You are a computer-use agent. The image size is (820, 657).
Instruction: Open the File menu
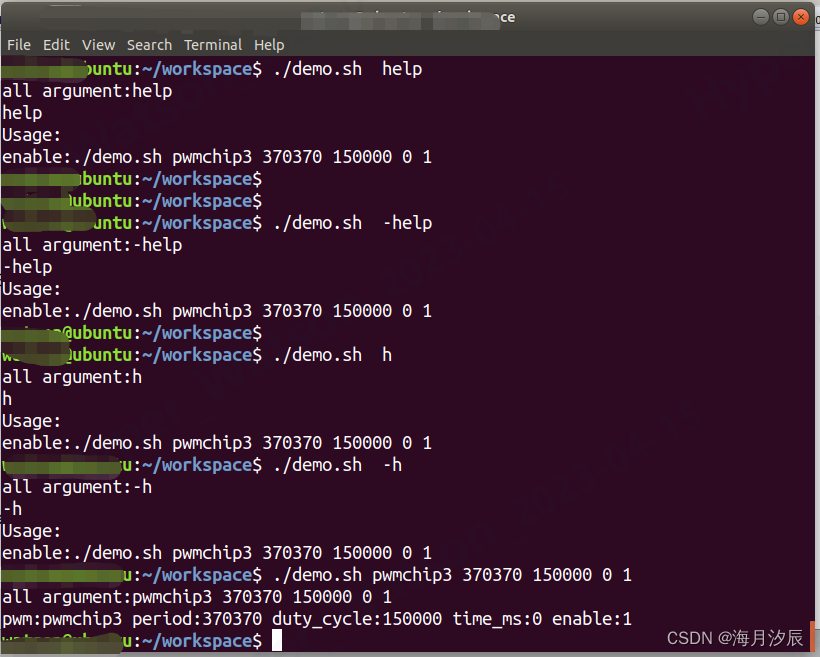coord(18,44)
